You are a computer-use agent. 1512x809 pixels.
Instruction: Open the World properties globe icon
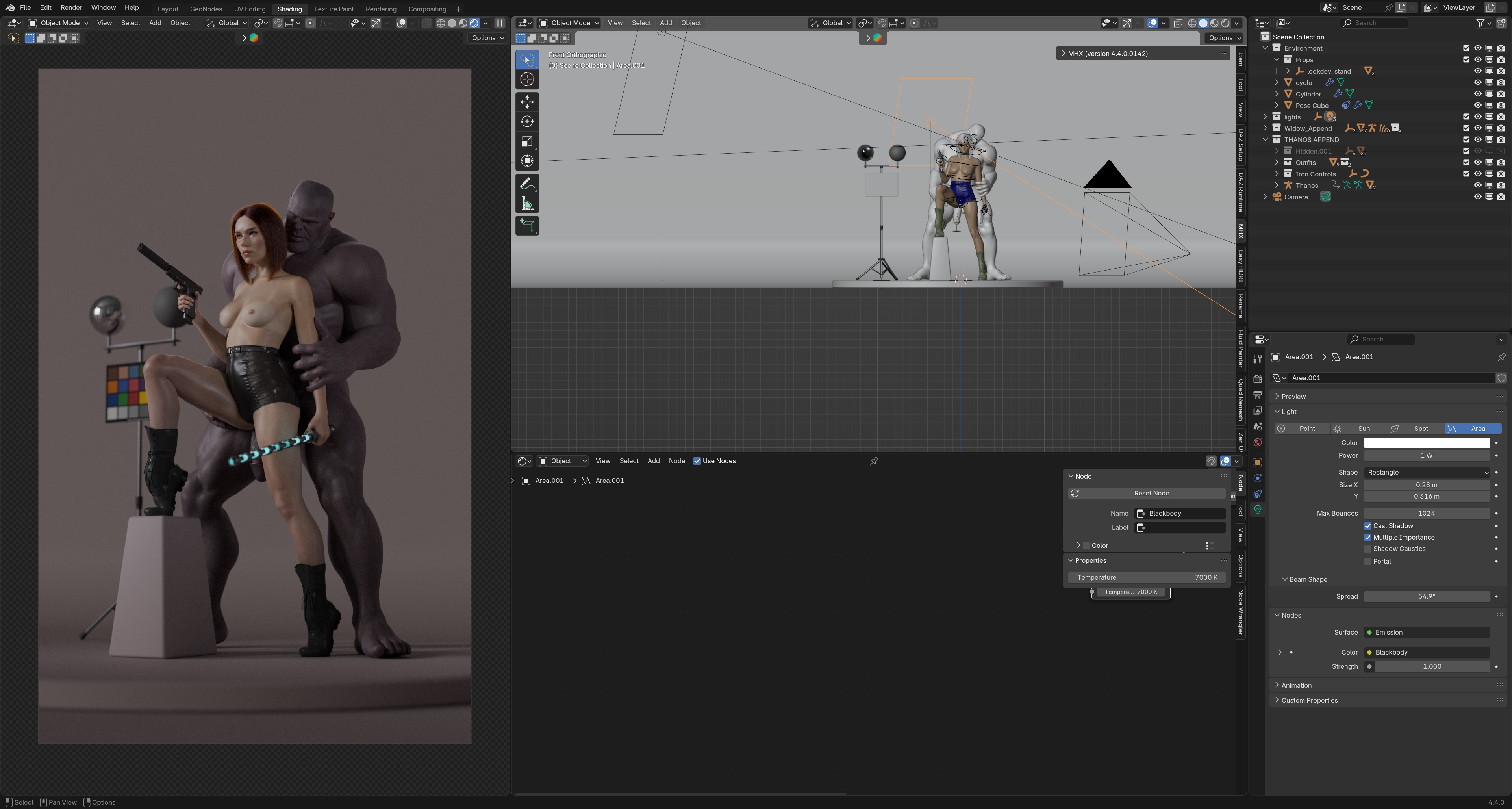point(1257,442)
